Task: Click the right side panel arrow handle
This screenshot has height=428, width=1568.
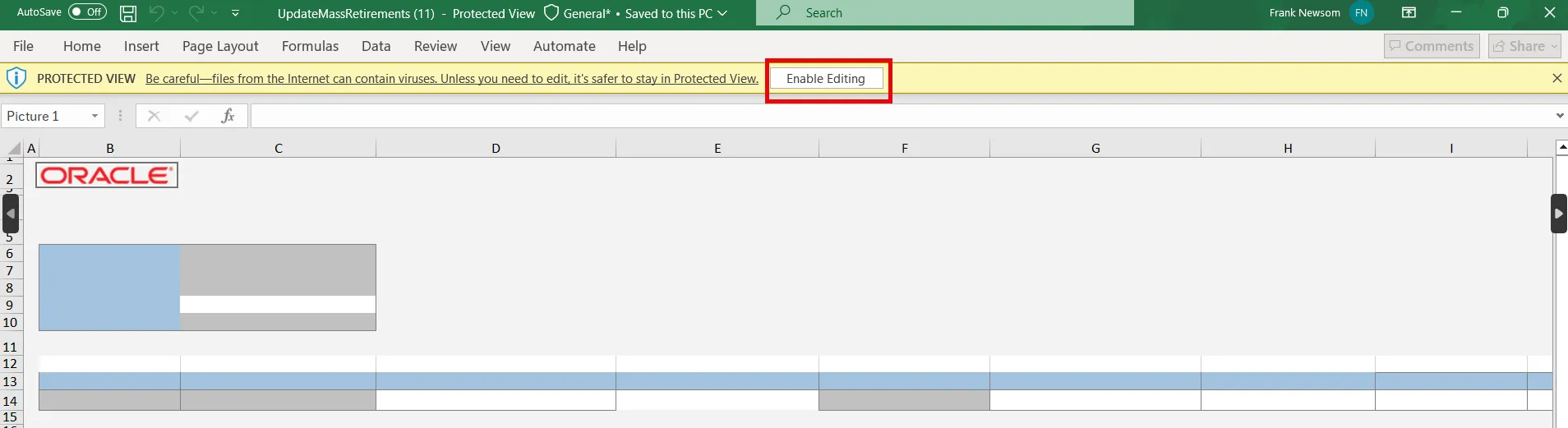Action: [1559, 214]
